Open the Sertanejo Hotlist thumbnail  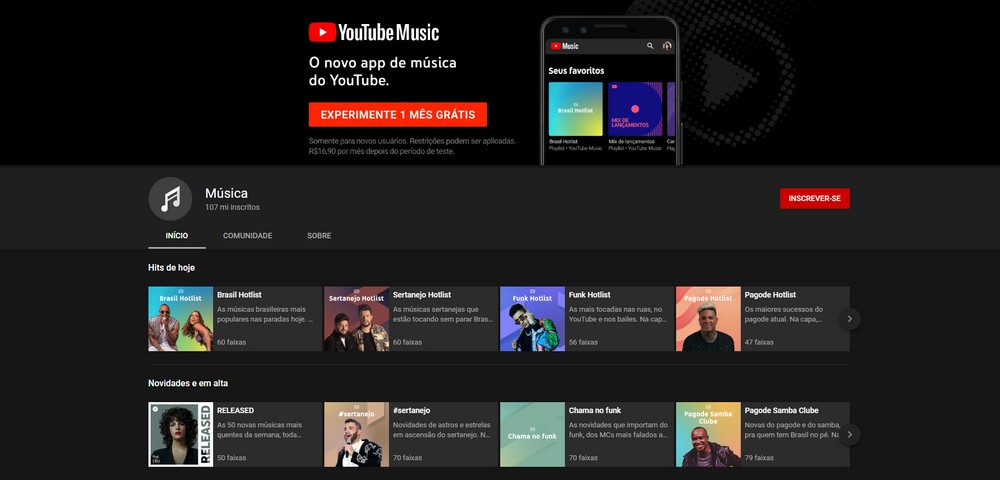tap(357, 319)
